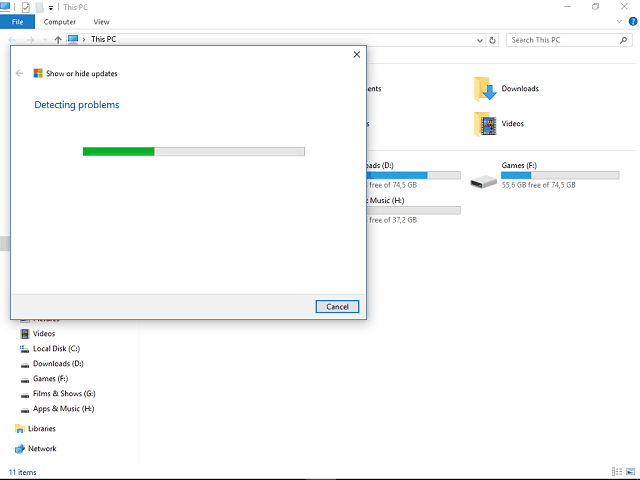Image resolution: width=640 pixels, height=480 pixels.
Task: Click the 55,6 GB free of 74,5 GB text
Action: [538, 185]
